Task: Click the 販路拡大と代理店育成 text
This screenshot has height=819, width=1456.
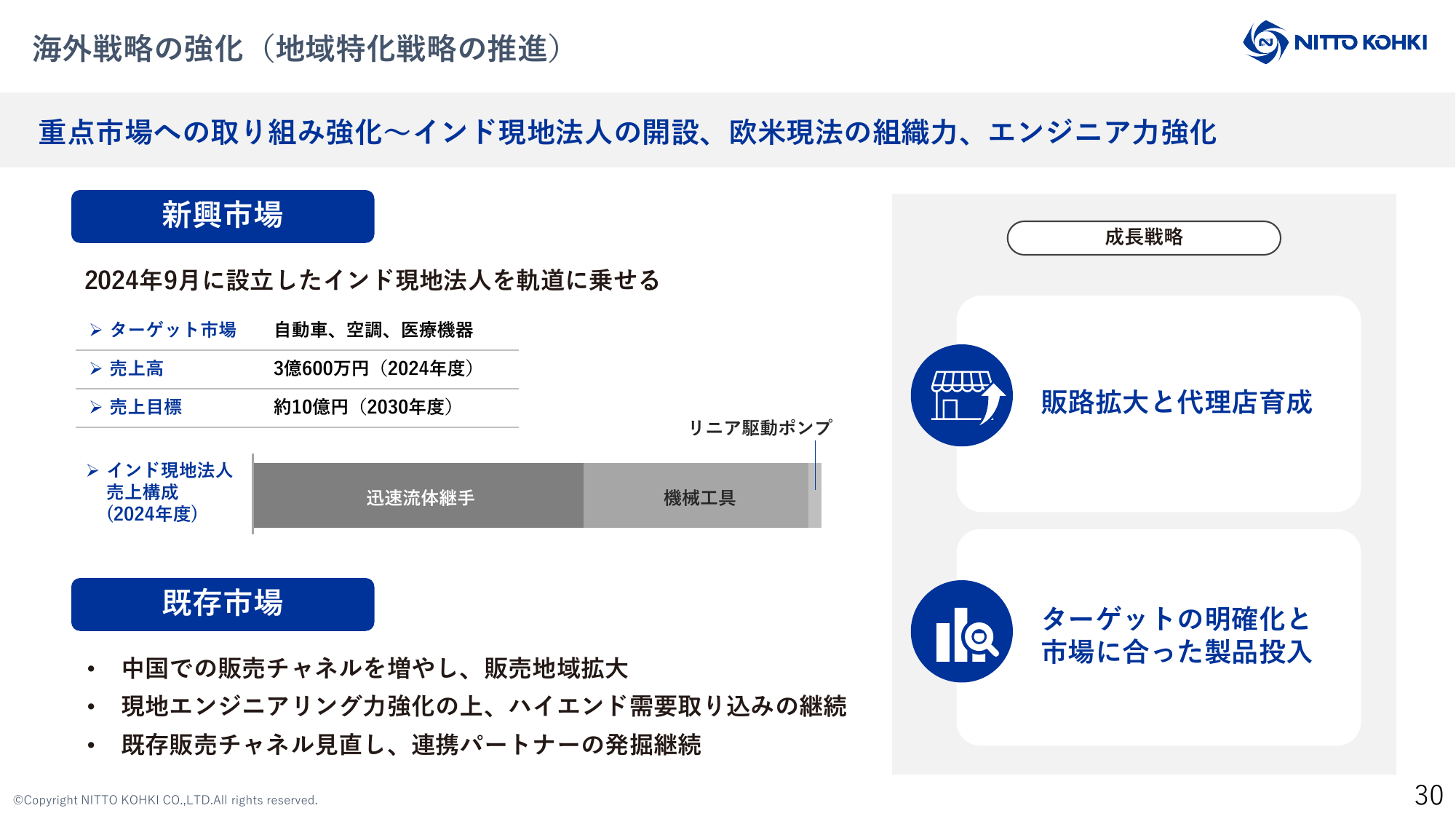Action: tap(1176, 403)
